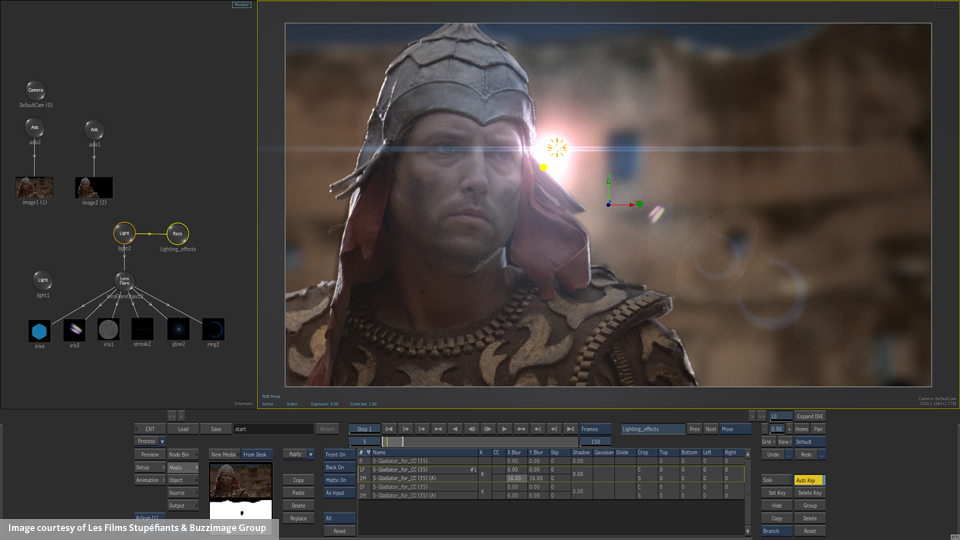Select the axis2 Axis node
The image size is (960, 540).
tap(34, 127)
